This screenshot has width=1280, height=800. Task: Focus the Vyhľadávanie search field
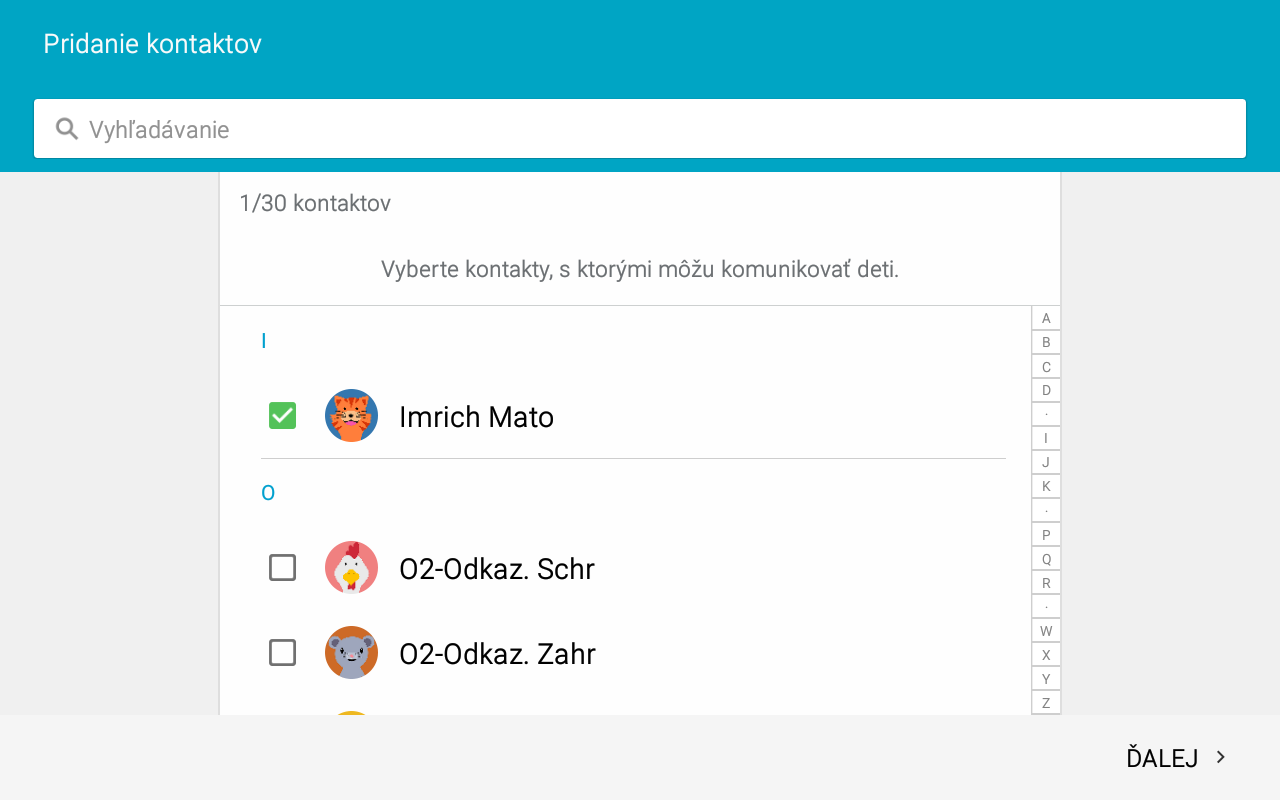tap(640, 129)
